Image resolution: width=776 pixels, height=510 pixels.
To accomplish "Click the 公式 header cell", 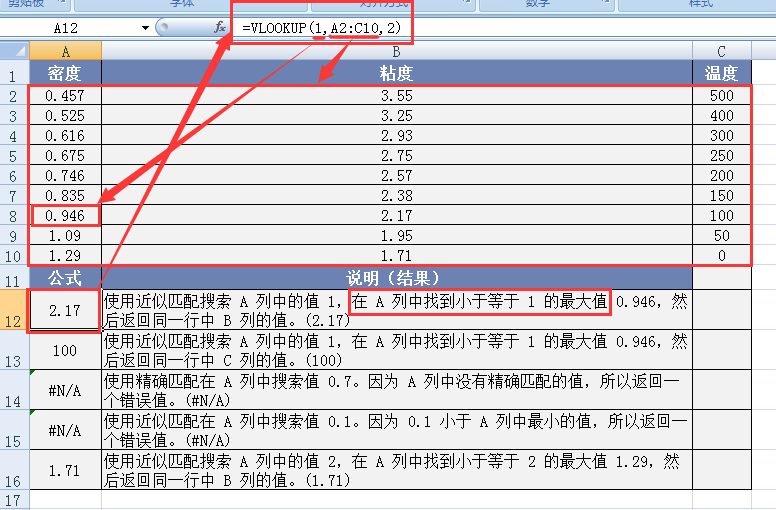I will tap(65, 278).
